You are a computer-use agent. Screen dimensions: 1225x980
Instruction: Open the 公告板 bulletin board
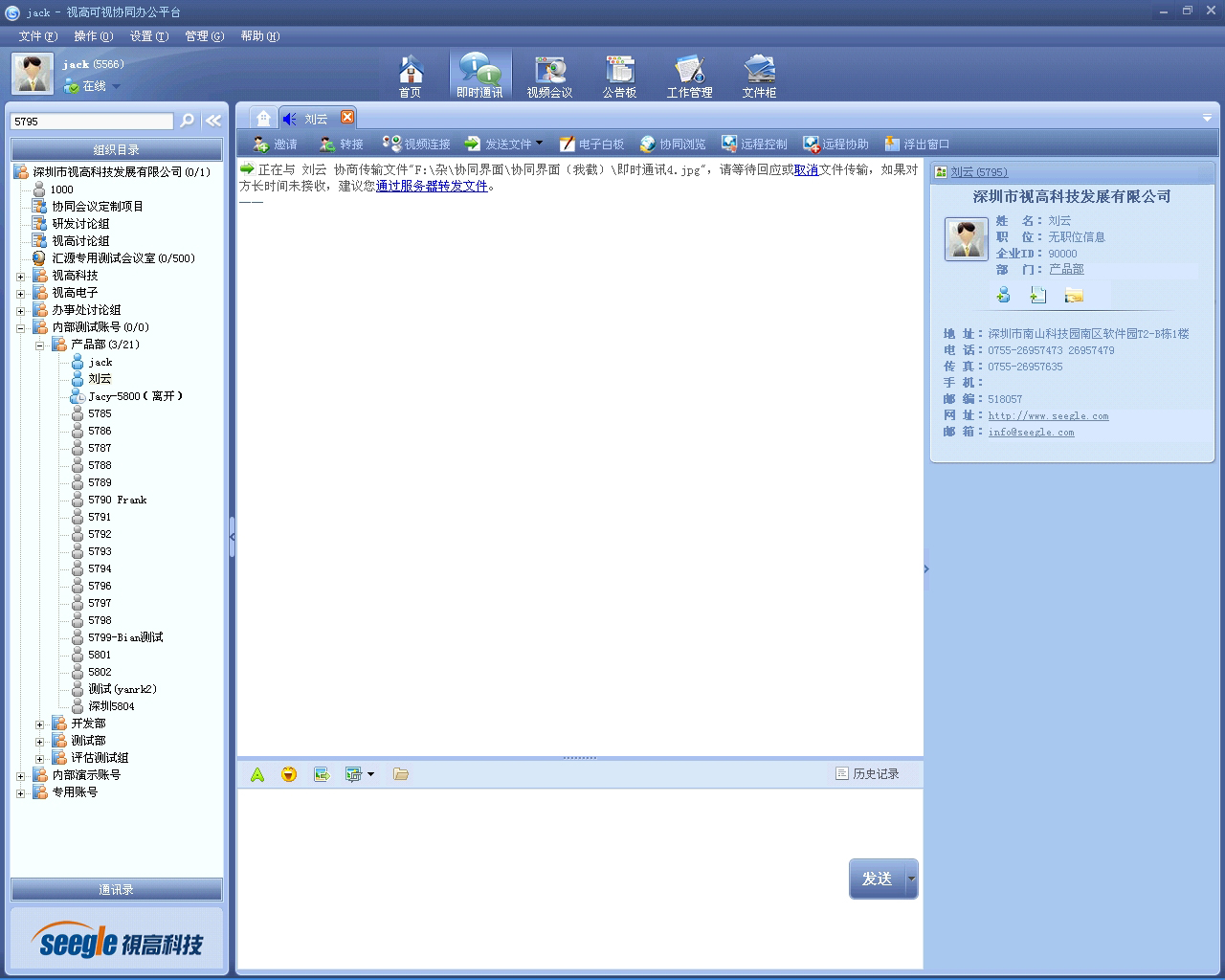(x=619, y=76)
